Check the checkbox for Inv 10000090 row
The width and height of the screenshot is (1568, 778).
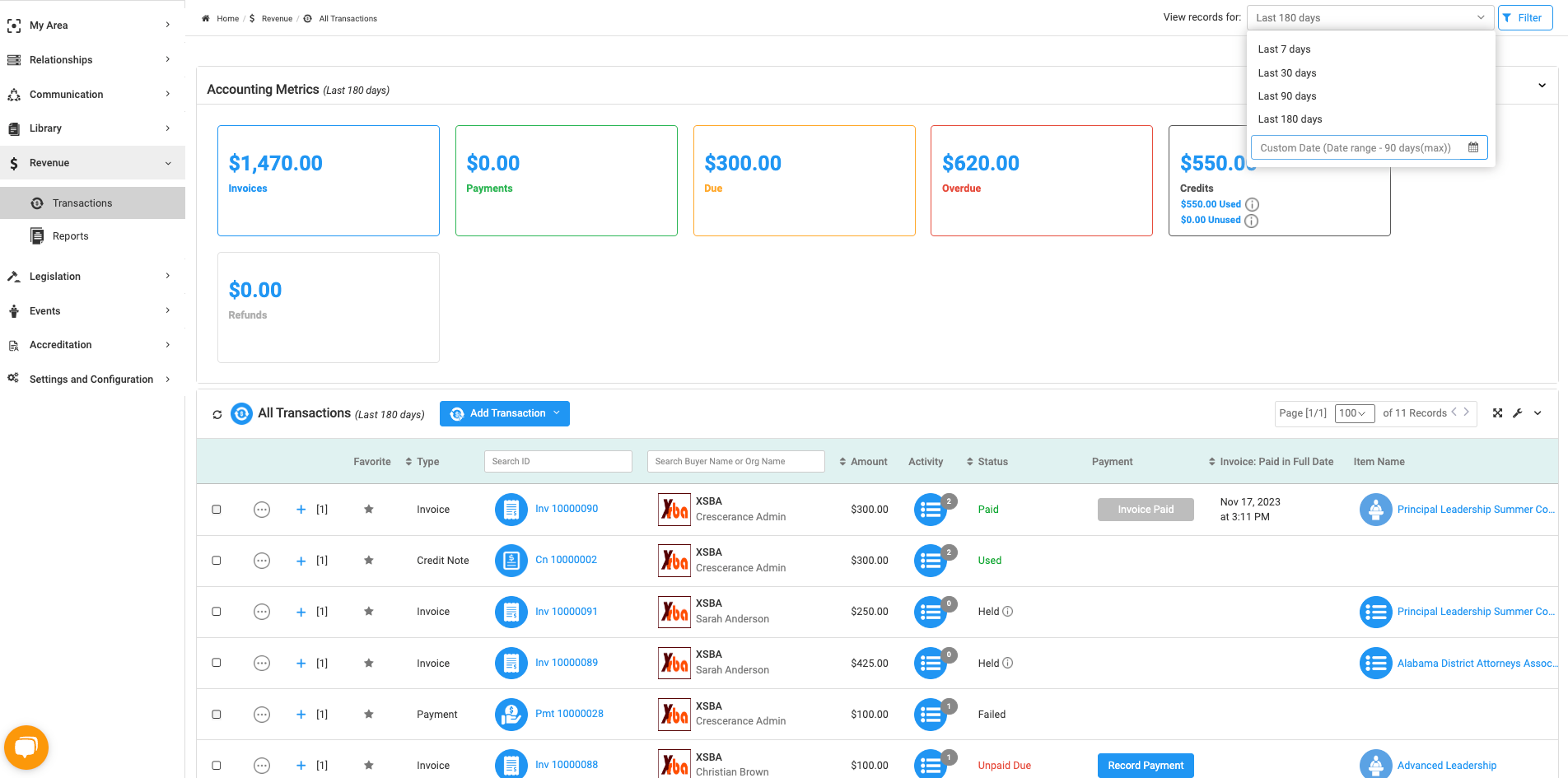coord(217,510)
